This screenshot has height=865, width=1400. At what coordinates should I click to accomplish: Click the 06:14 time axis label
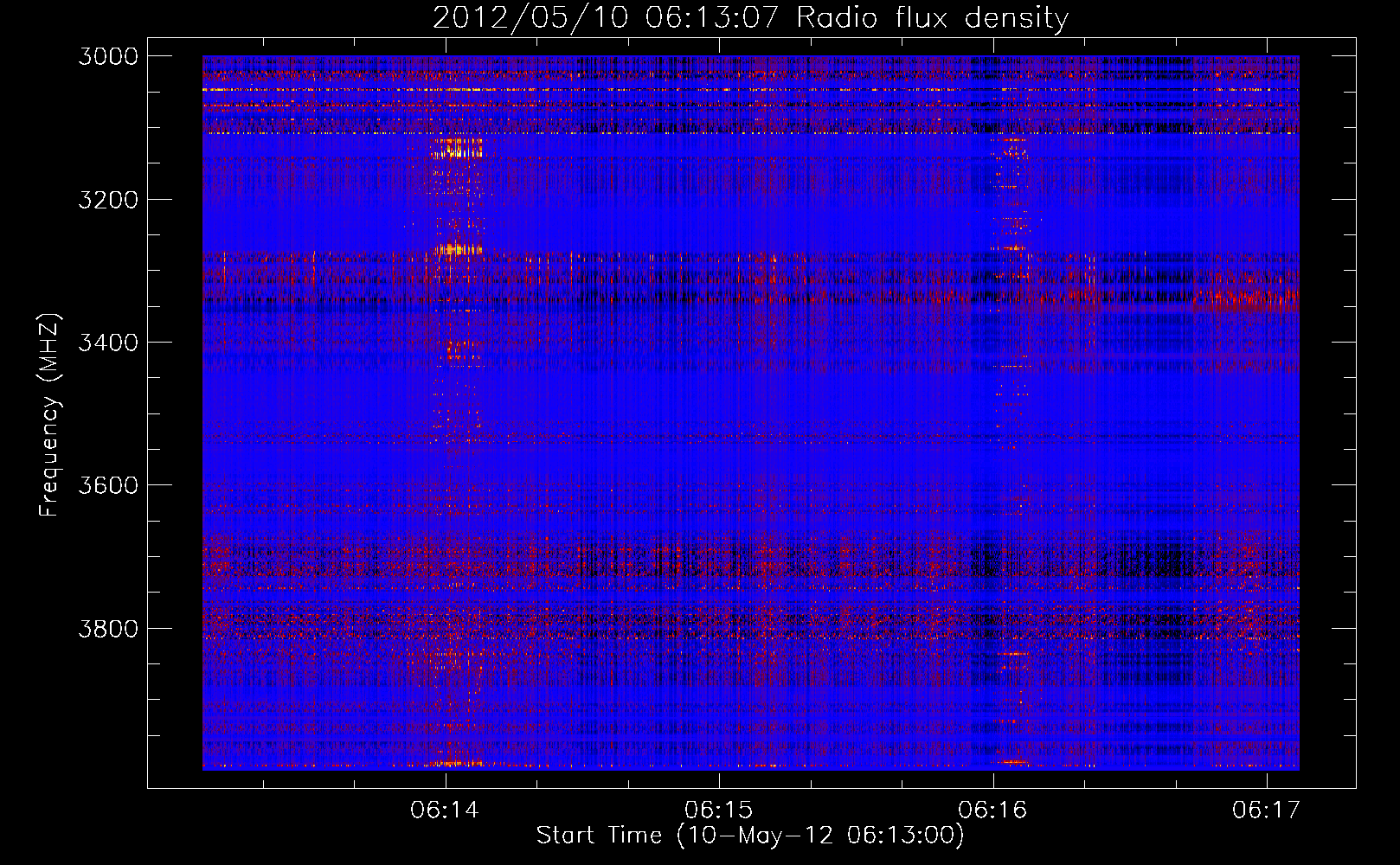pyautogui.click(x=445, y=810)
